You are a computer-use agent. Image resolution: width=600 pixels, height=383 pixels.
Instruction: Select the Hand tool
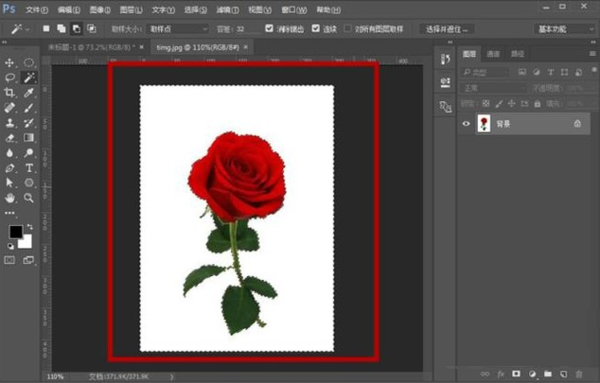[10, 198]
